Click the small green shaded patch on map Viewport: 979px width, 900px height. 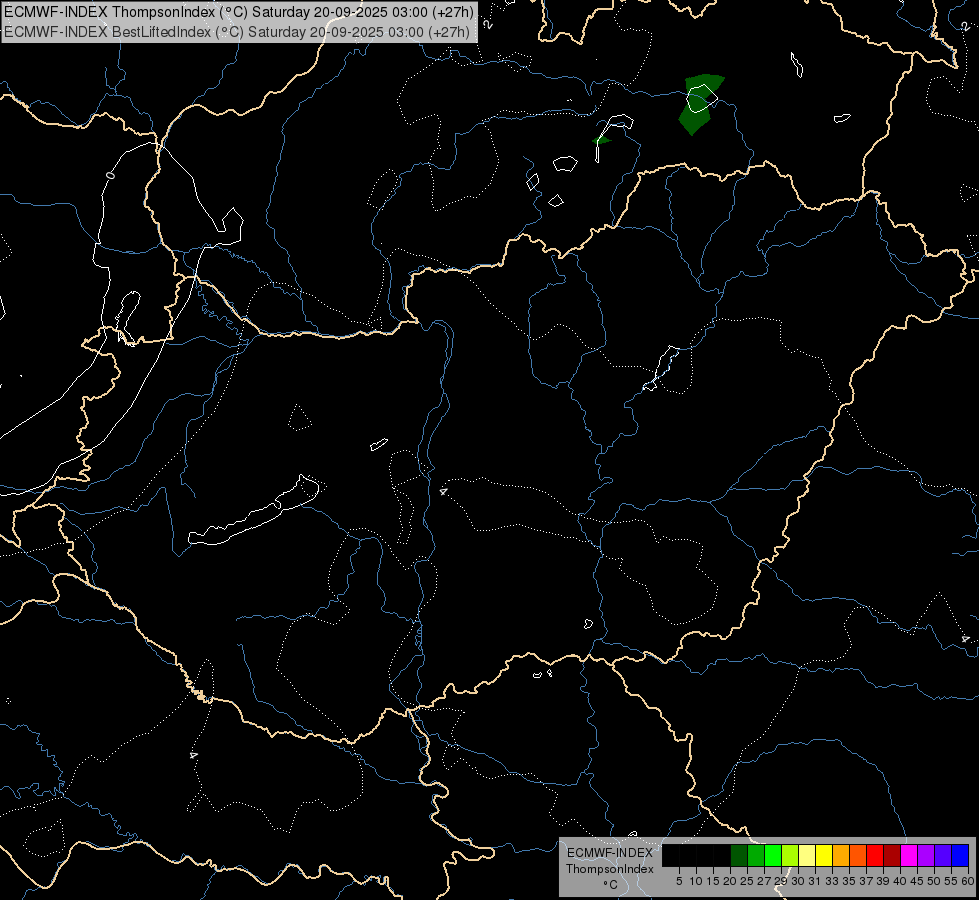click(601, 141)
